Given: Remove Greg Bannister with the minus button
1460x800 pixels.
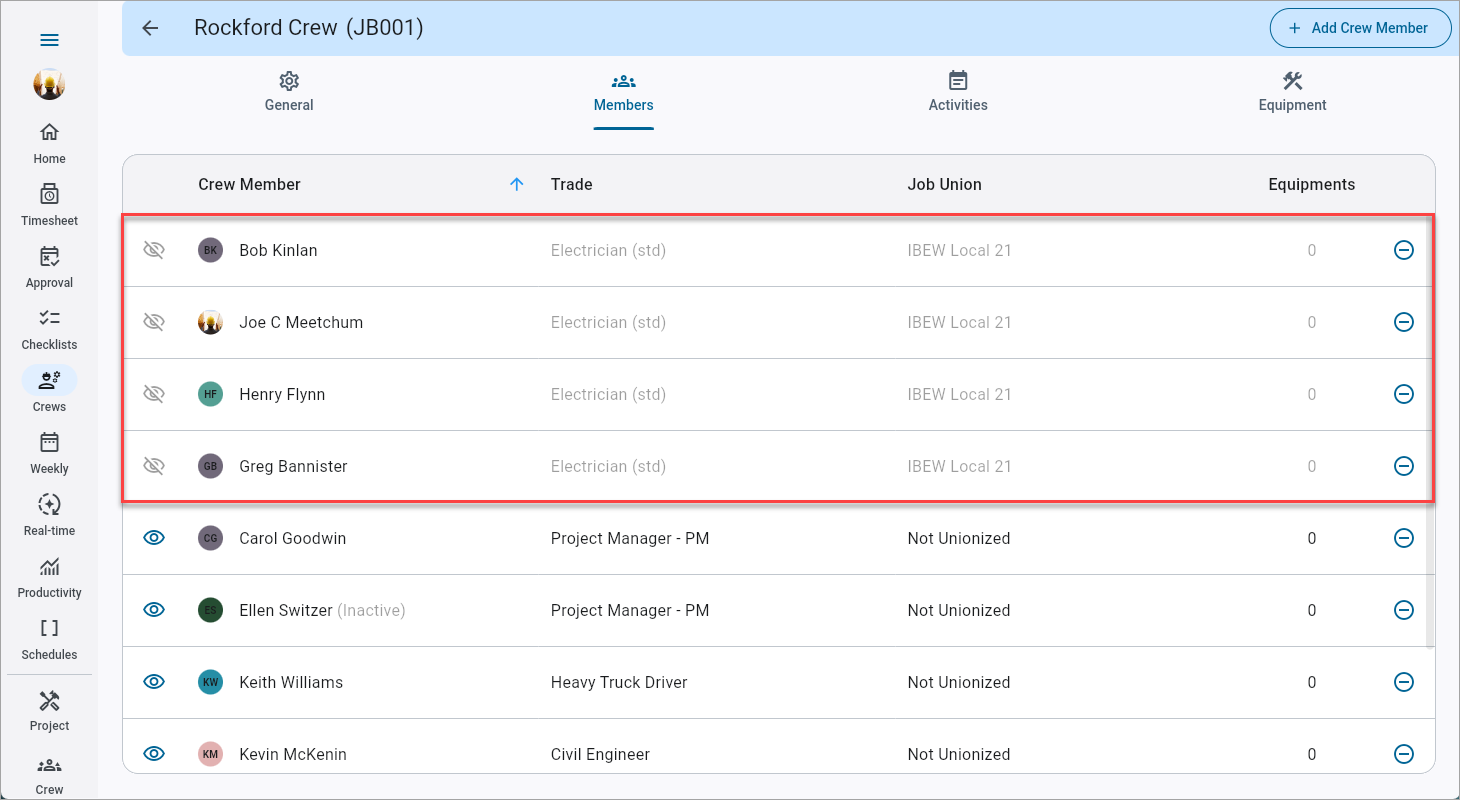Looking at the screenshot, I should pos(1403,466).
